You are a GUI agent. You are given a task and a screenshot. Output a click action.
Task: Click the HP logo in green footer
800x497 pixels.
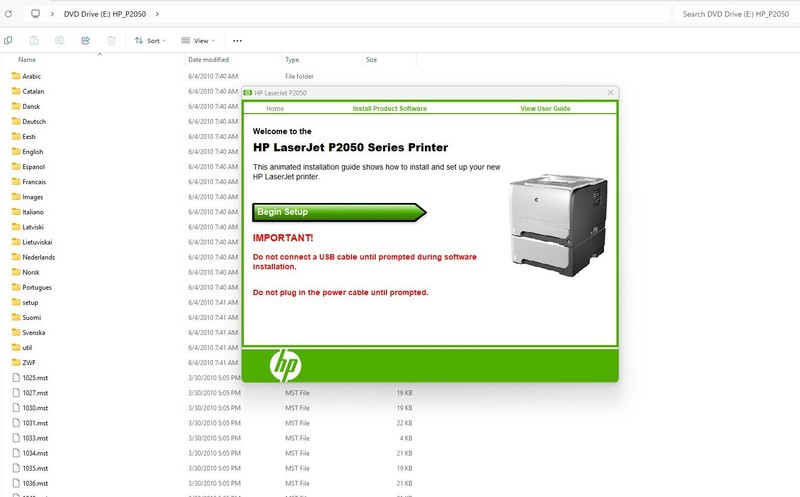[285, 365]
